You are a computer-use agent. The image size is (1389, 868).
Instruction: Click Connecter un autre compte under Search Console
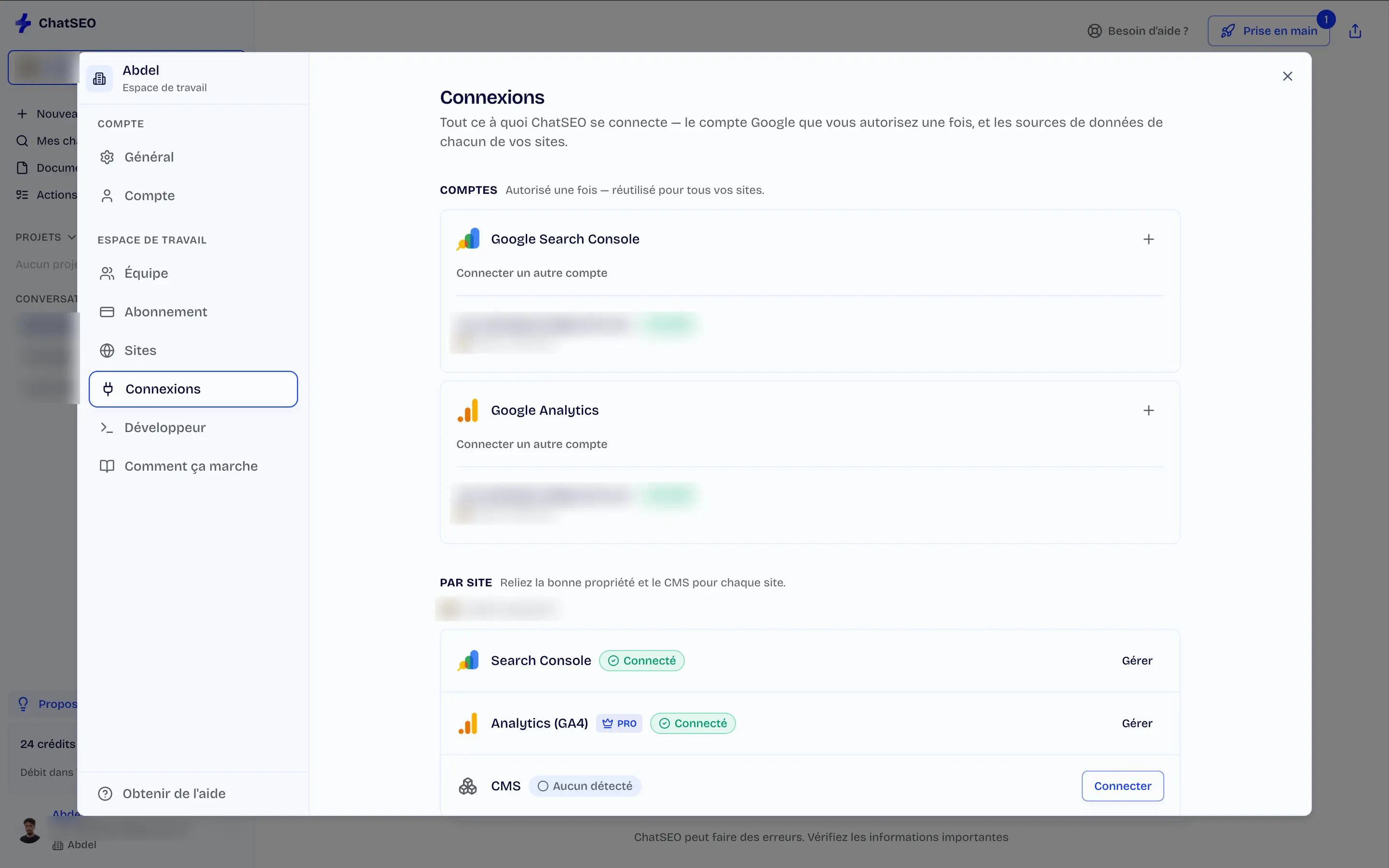[x=531, y=273]
